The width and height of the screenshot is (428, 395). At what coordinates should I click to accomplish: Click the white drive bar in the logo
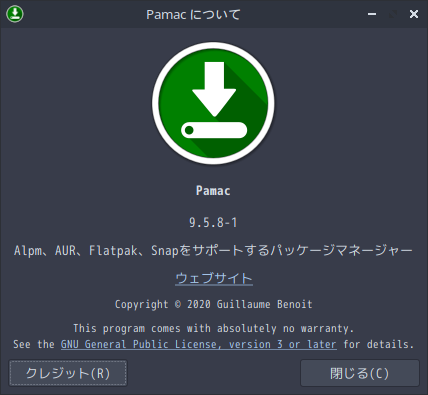(x=214, y=130)
